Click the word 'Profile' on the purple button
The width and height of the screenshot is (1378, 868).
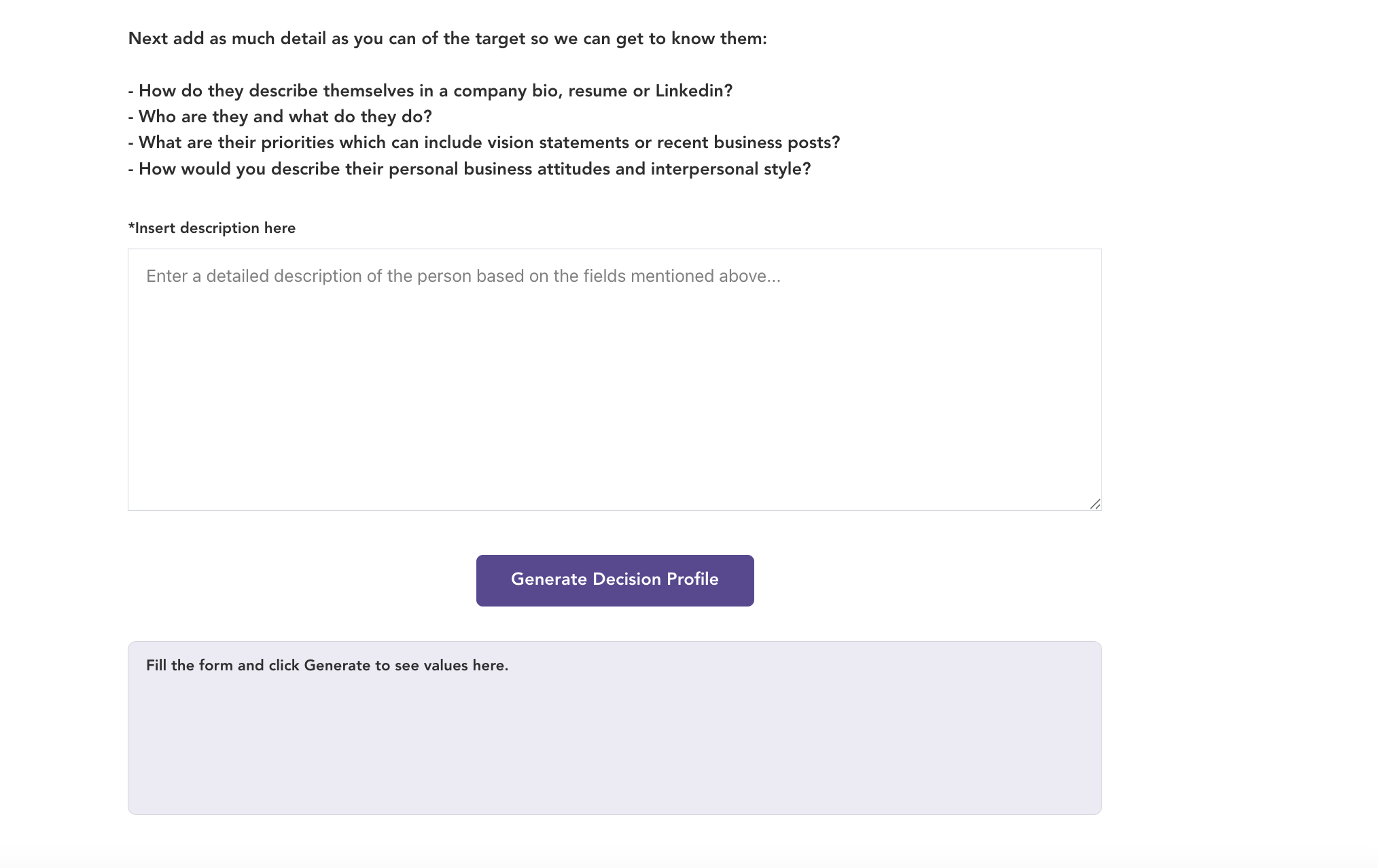[692, 579]
